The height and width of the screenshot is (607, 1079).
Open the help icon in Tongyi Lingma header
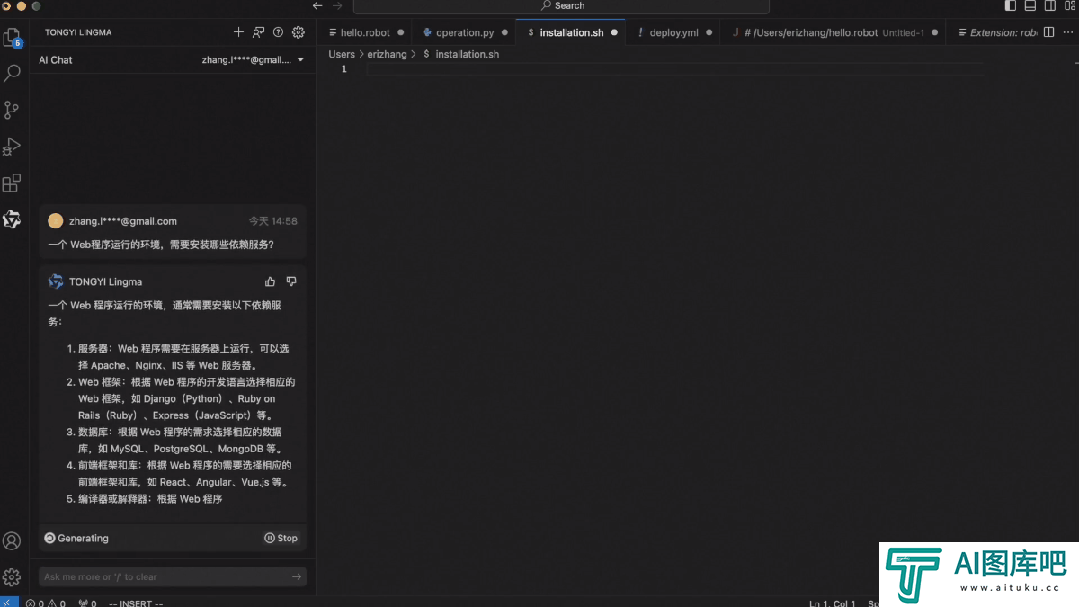[x=278, y=32]
